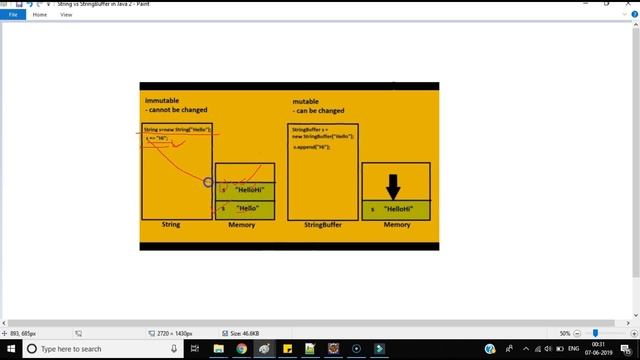
Task: Click the network signal icon
Action: 538,349
